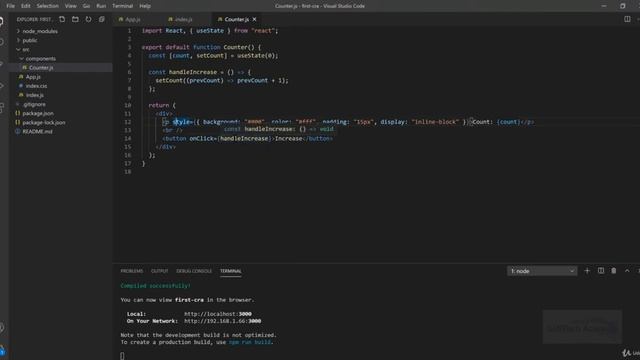Open package.json in the file tree
This screenshot has width=640, height=360.
(38, 113)
